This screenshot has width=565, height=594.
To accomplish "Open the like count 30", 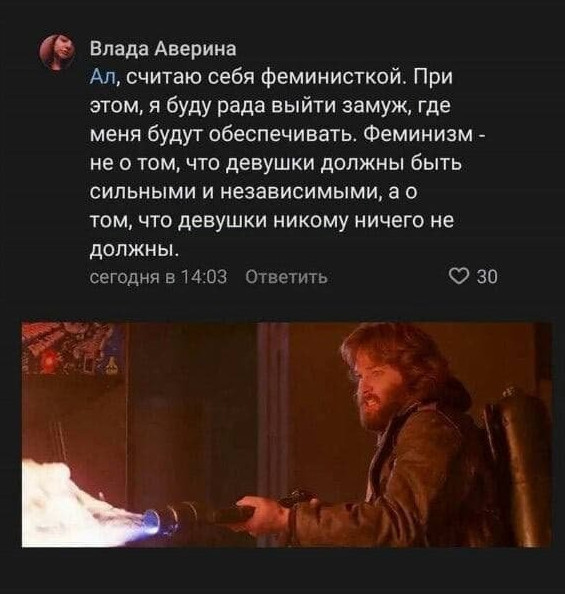I will coord(487,277).
